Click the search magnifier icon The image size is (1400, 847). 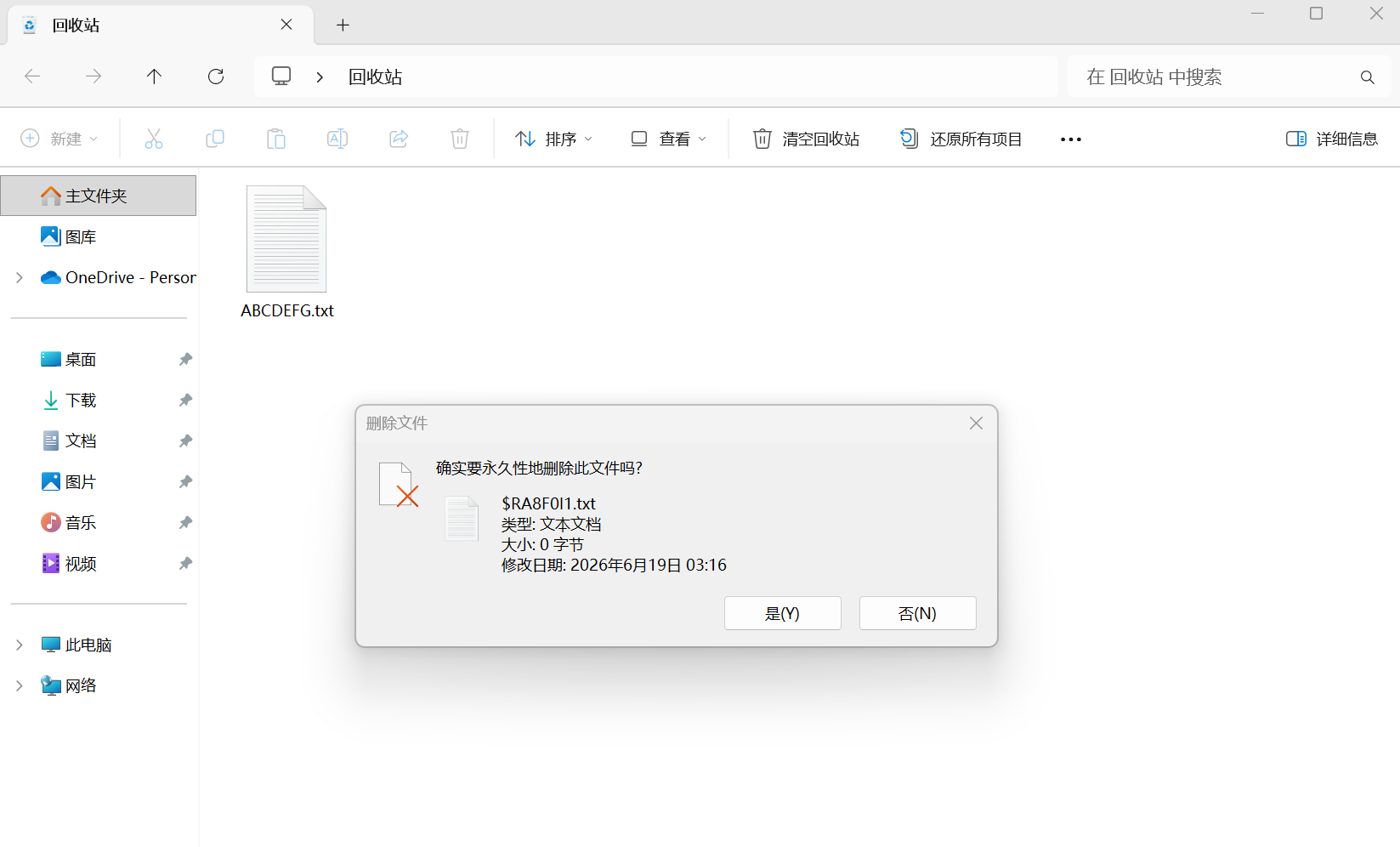[1368, 77]
